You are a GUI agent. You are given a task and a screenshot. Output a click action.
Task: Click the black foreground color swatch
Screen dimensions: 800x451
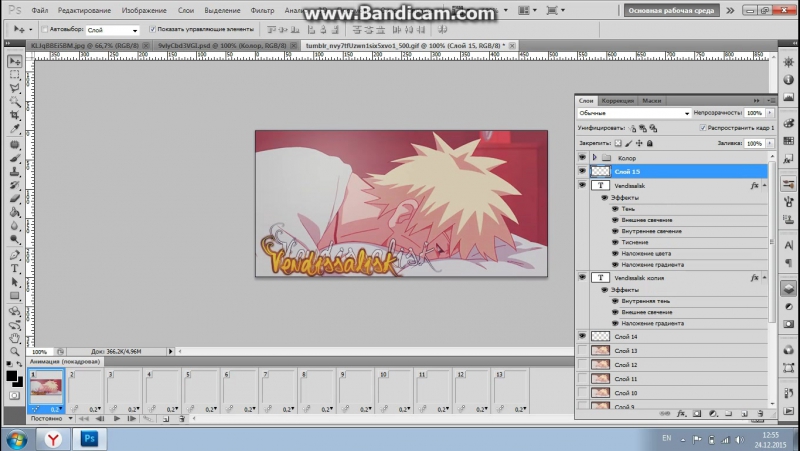point(11,376)
